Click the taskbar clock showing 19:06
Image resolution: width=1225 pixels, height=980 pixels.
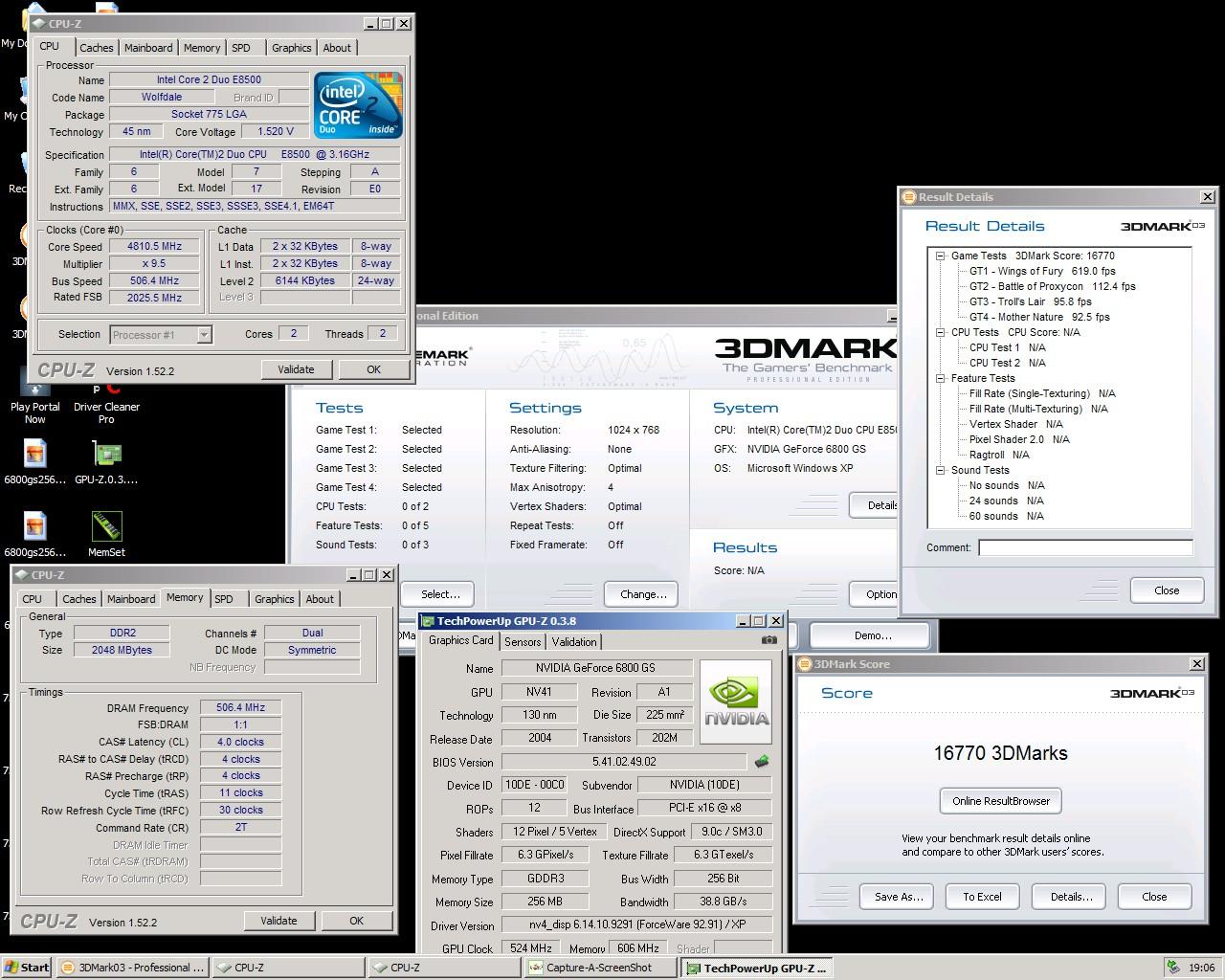point(1201,968)
